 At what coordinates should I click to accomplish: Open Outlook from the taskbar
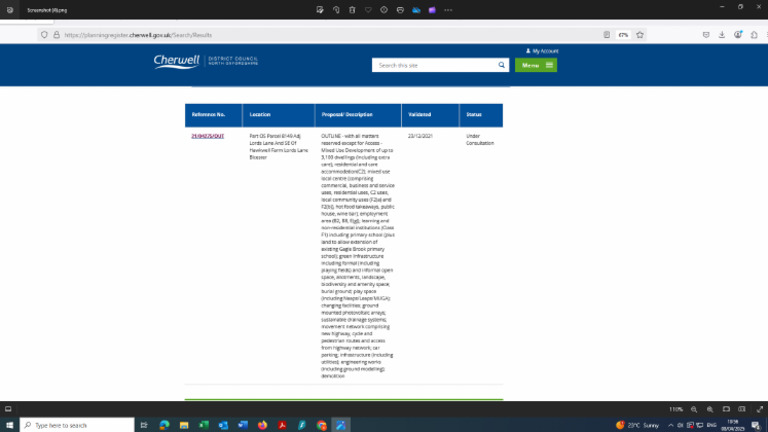pos(223,425)
